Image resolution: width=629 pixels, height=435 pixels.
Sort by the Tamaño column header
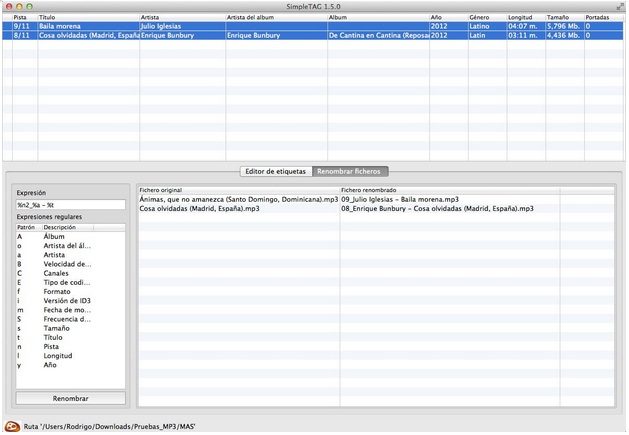coord(563,17)
